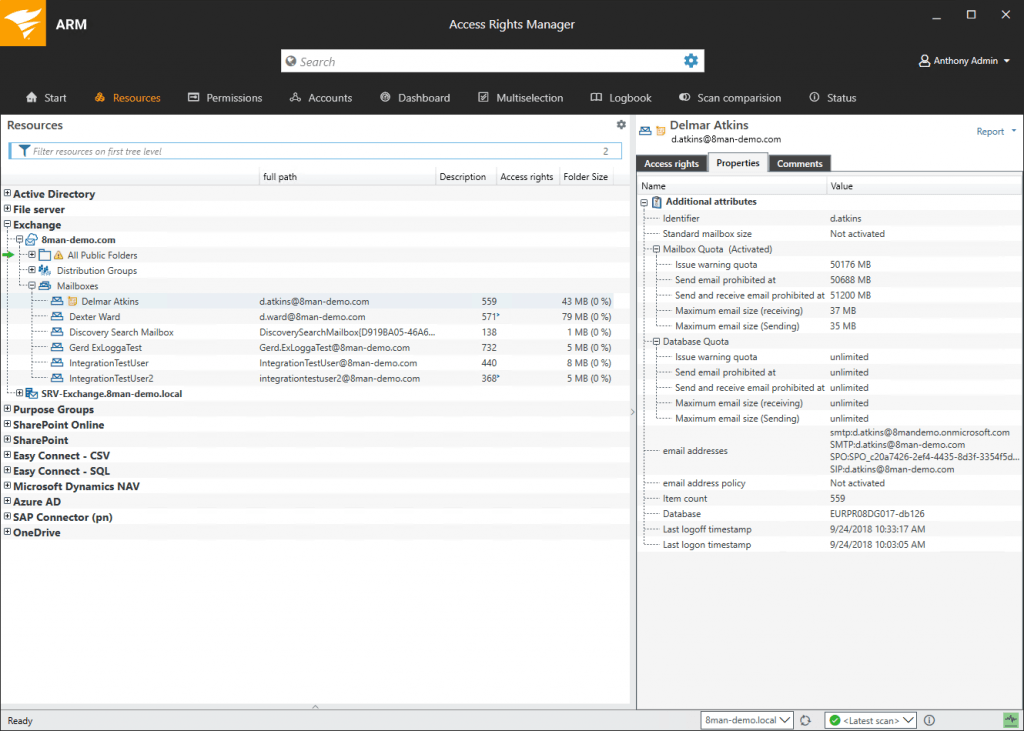Click the Anthony Admin user icon
1024x731 pixels.
pyautogui.click(x=924, y=61)
